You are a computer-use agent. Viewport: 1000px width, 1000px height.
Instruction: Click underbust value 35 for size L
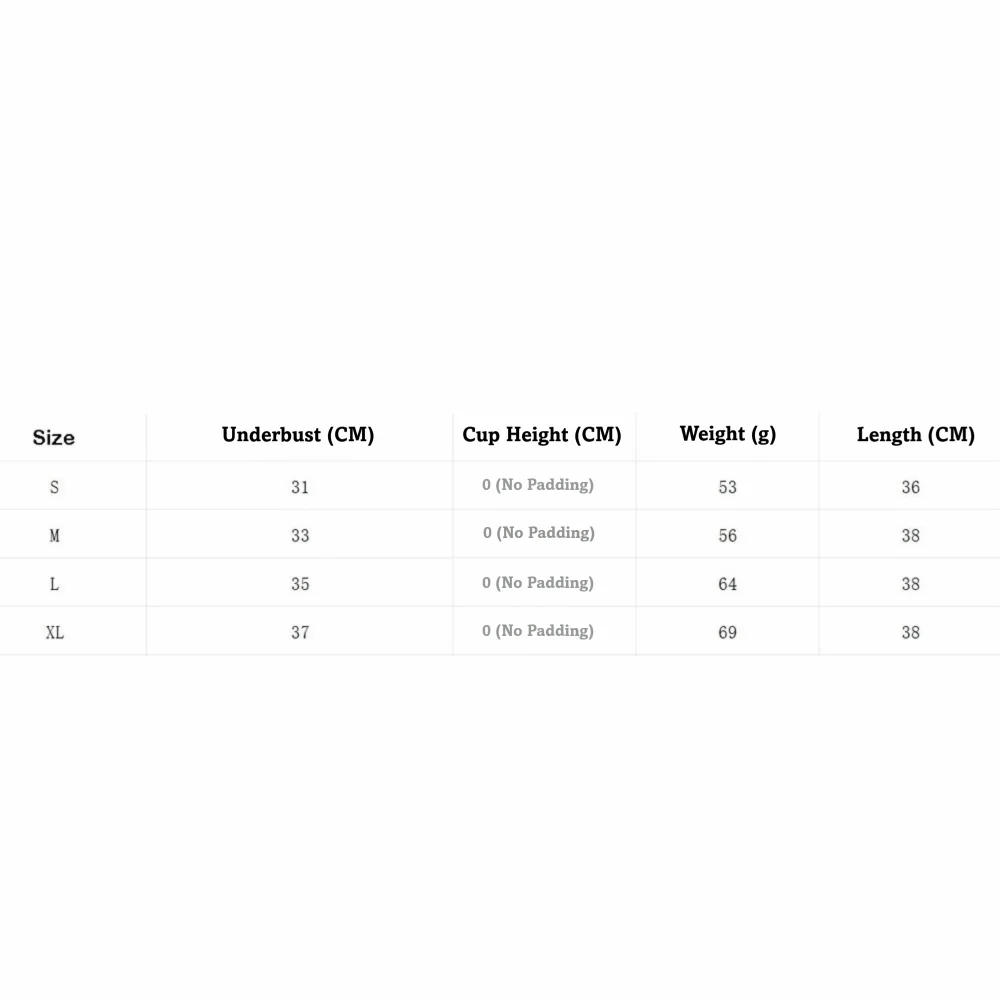(300, 584)
